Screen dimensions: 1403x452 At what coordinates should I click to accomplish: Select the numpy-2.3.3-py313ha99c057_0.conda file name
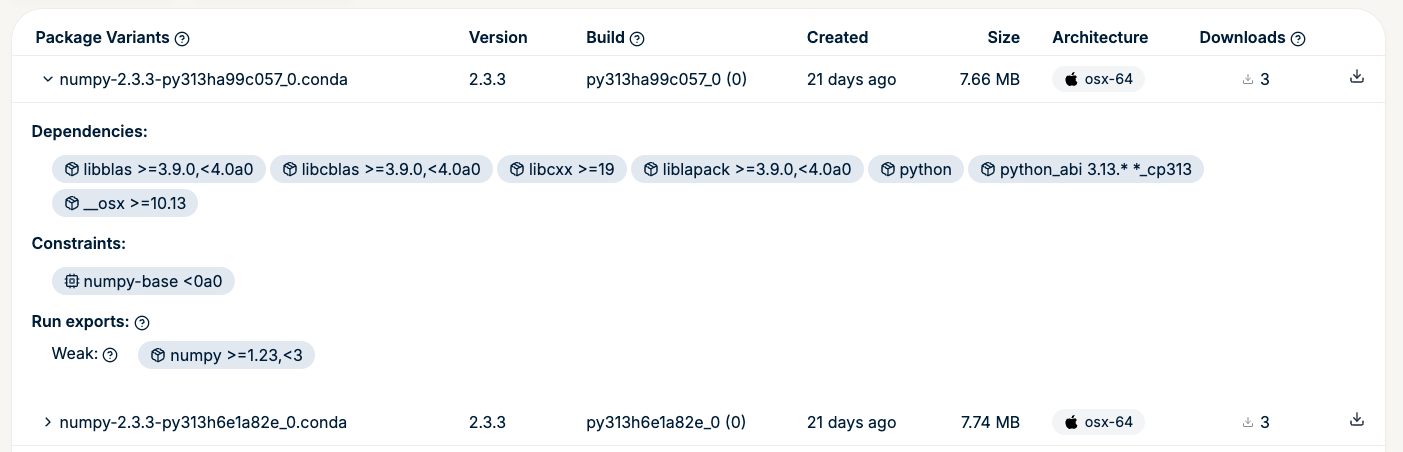(204, 79)
